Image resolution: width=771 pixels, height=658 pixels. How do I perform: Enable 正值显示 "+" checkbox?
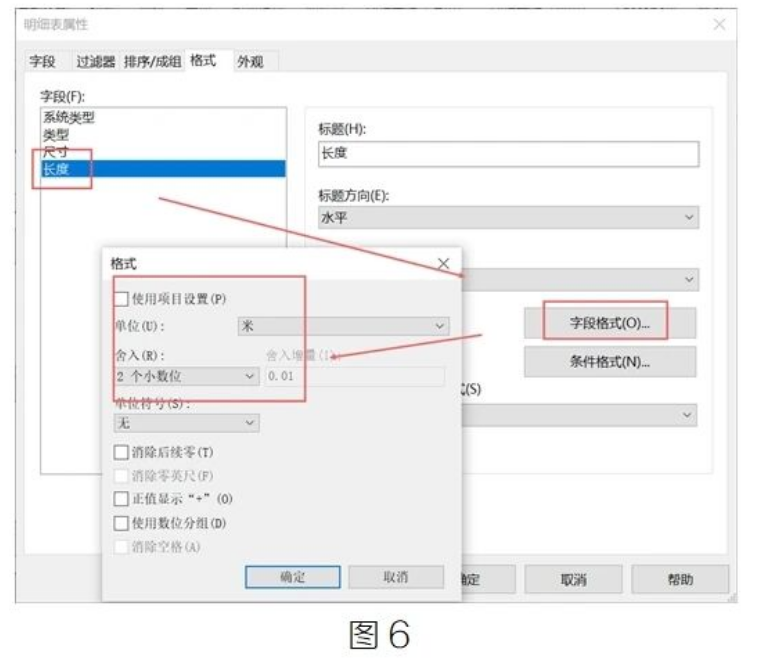tap(121, 499)
